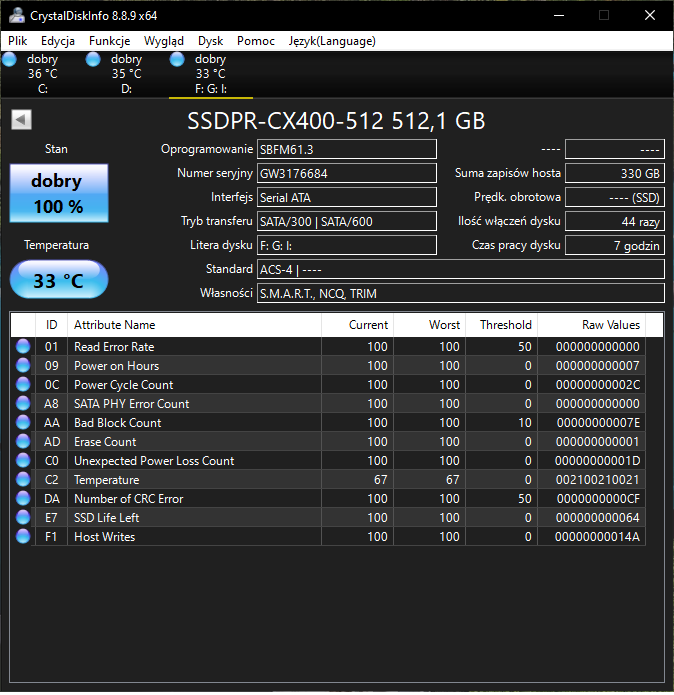Click the Prędk. obrotowa value ---- (SSD)
Viewport: 674px width, 695px height.
click(615, 197)
